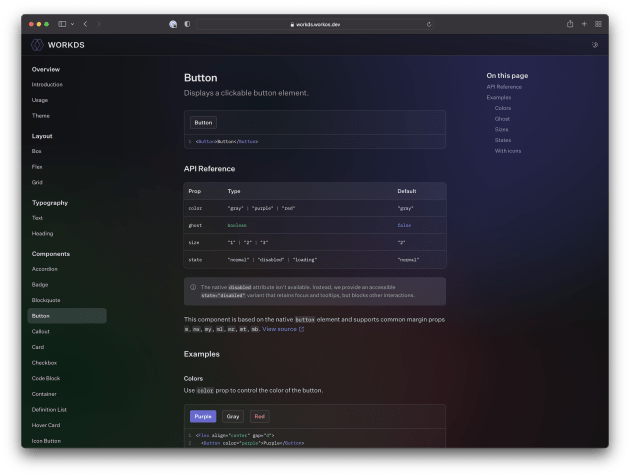Select Grid under Layout
This screenshot has height=476, width=630.
37,182
